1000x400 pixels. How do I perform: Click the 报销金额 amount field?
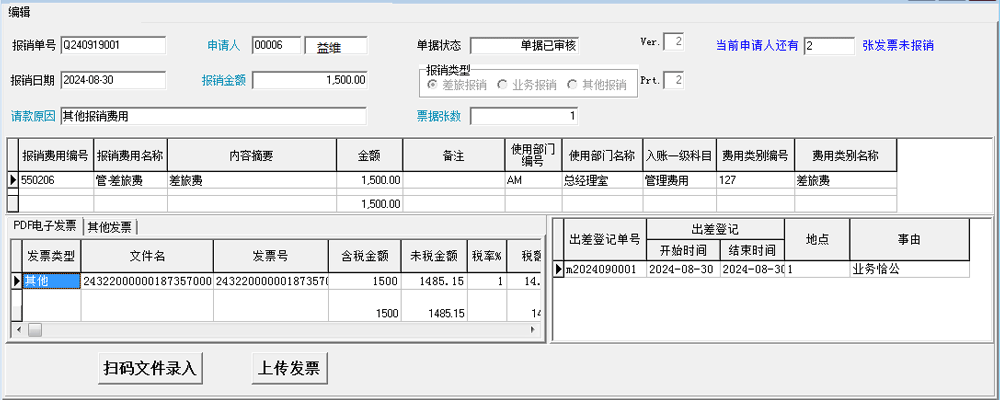click(309, 80)
